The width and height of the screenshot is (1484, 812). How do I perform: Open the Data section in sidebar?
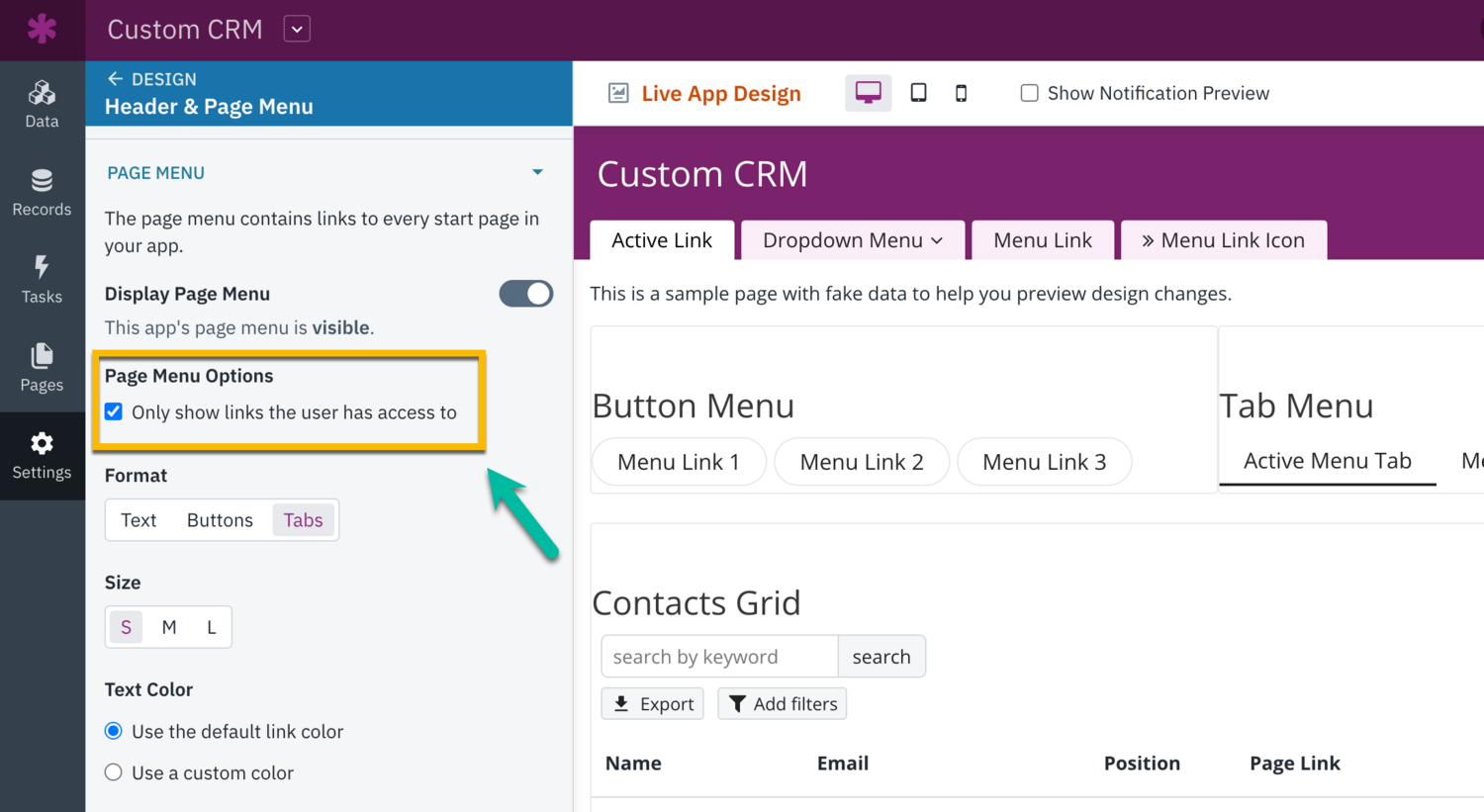(x=42, y=104)
